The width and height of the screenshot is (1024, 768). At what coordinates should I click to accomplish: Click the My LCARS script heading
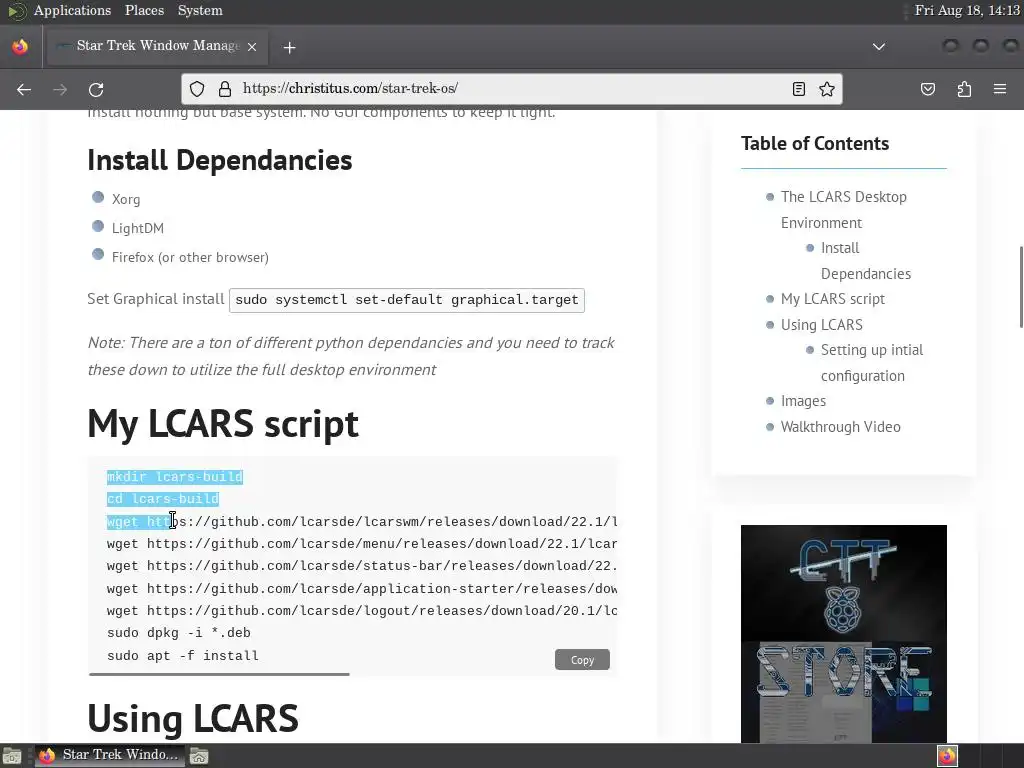(x=223, y=423)
